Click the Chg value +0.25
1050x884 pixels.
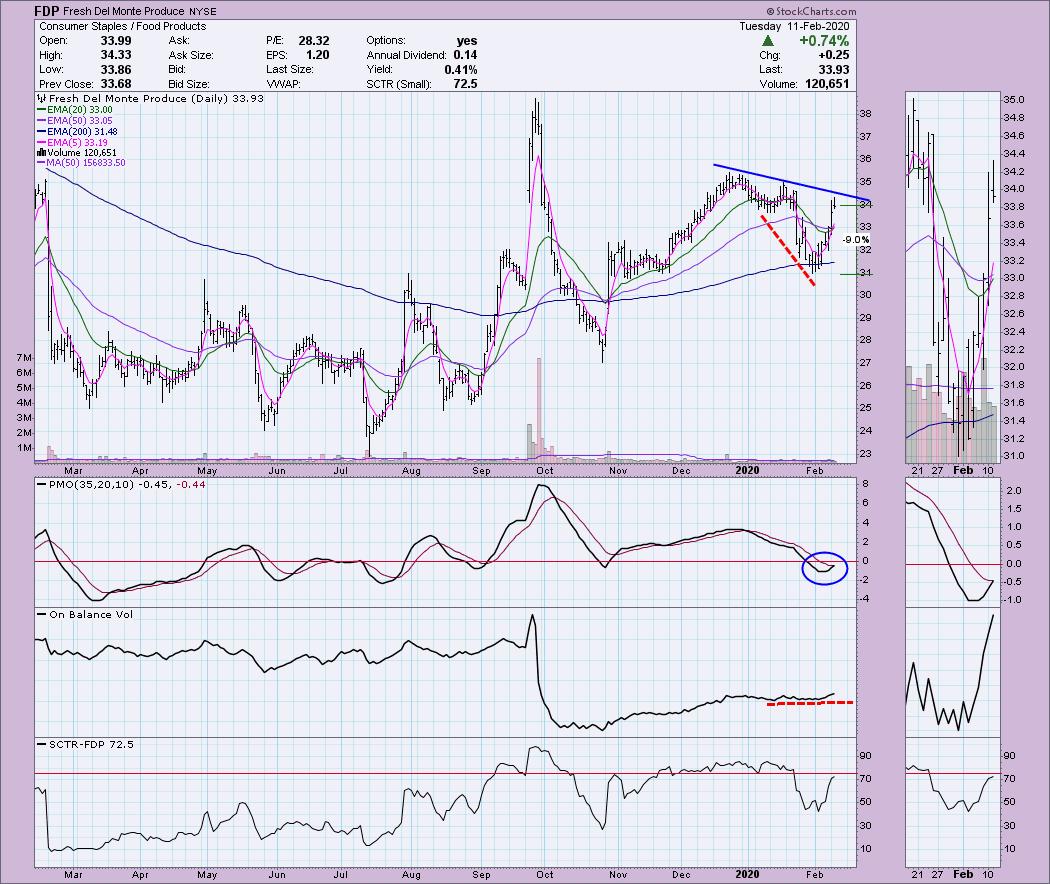834,55
